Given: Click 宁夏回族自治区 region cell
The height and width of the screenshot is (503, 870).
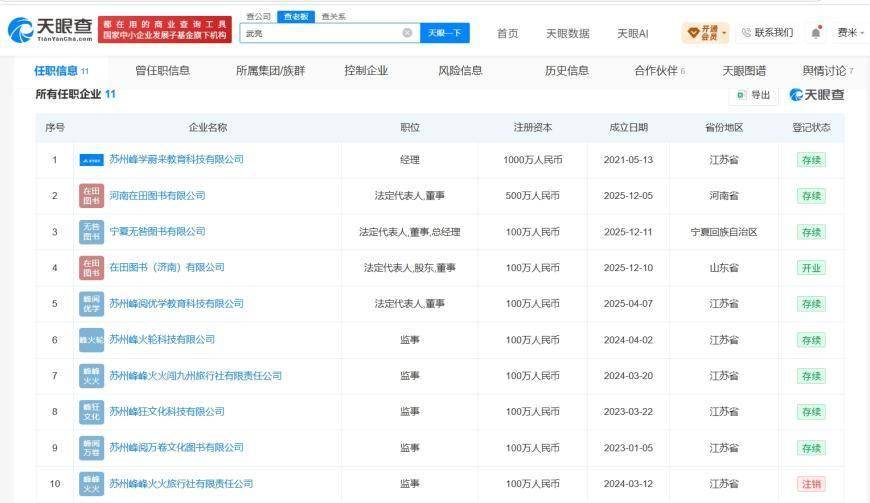Looking at the screenshot, I should 724,232.
